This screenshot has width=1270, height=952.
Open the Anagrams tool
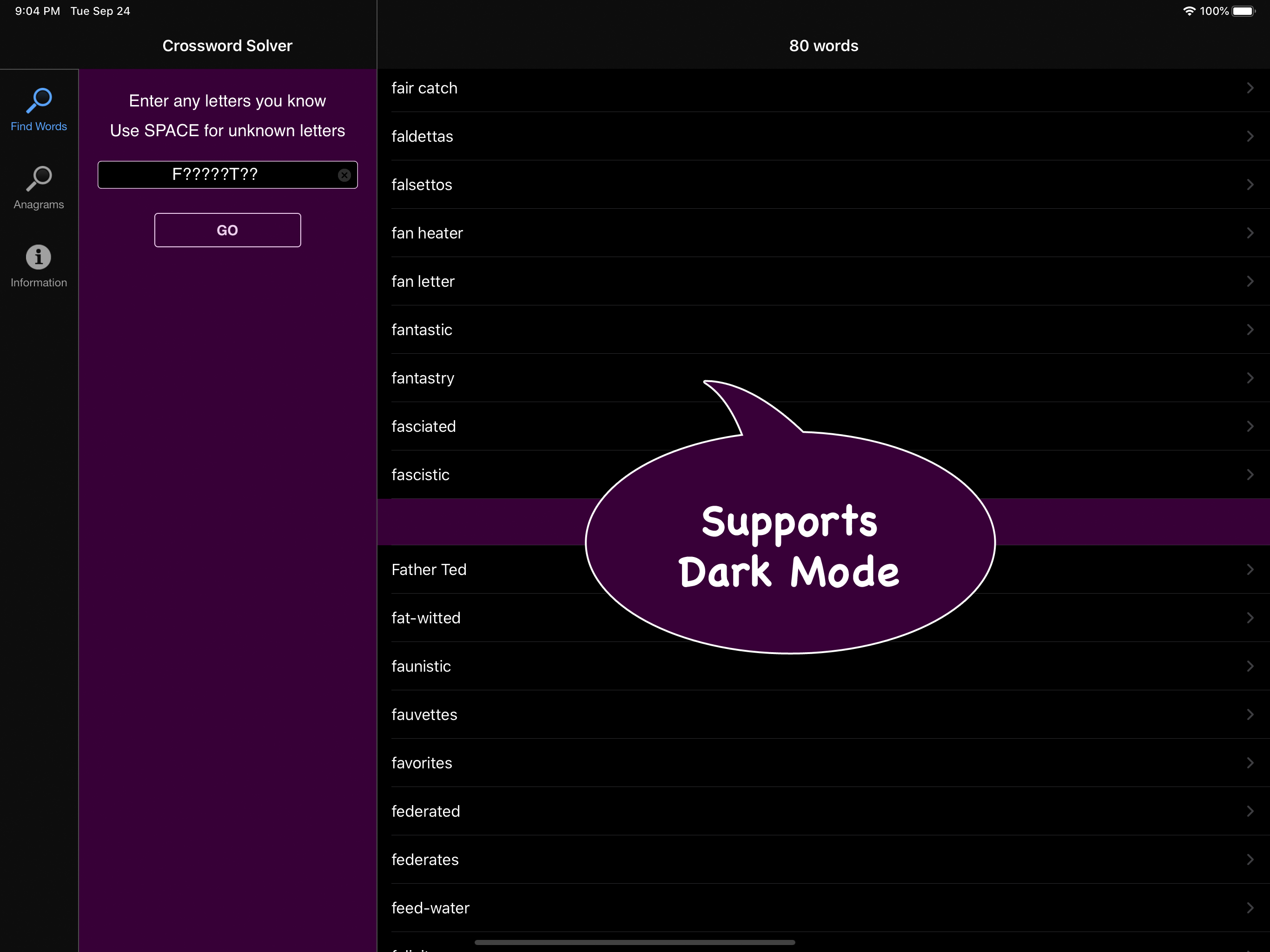pyautogui.click(x=38, y=186)
